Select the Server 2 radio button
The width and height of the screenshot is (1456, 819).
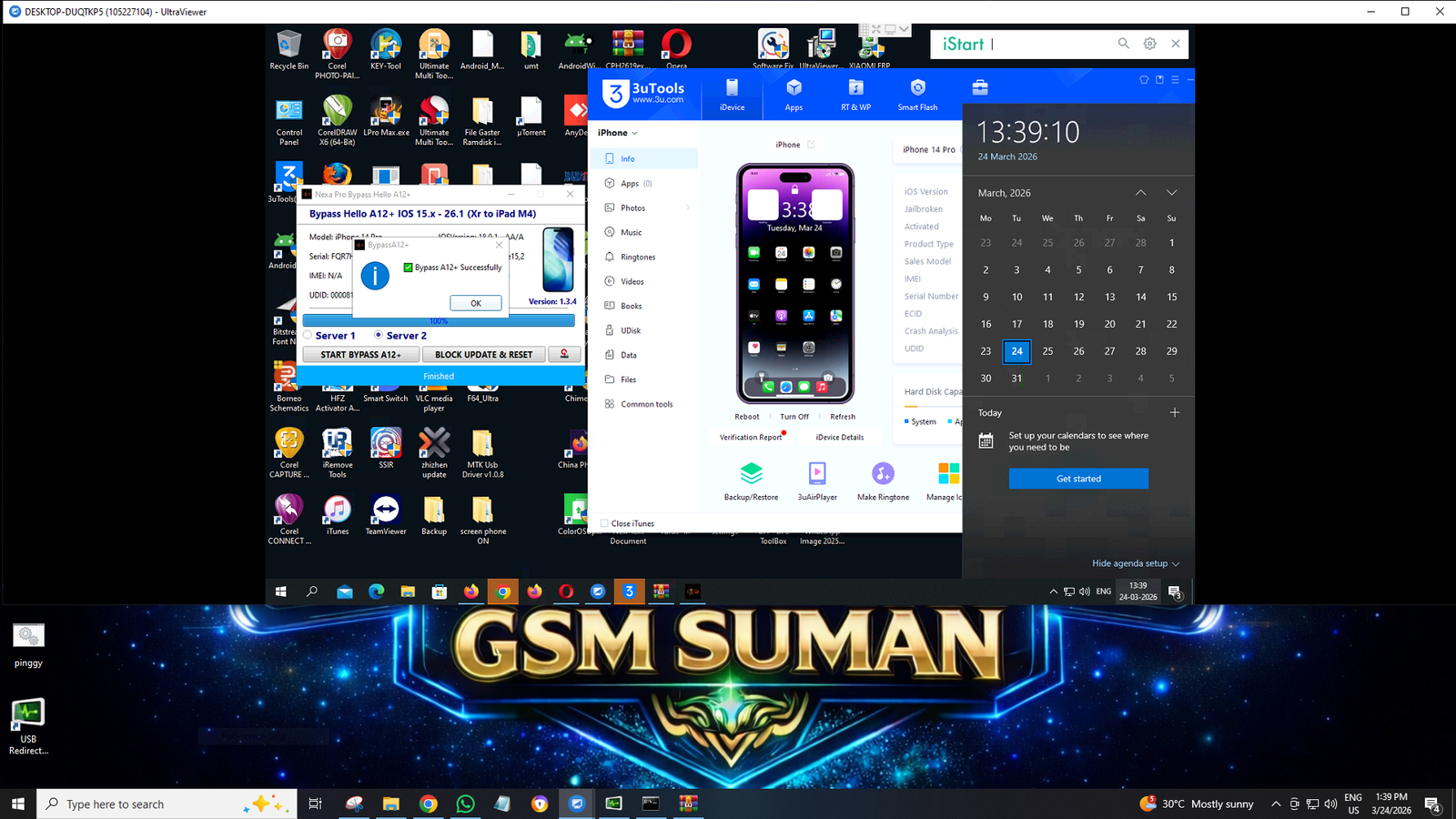[x=379, y=335]
